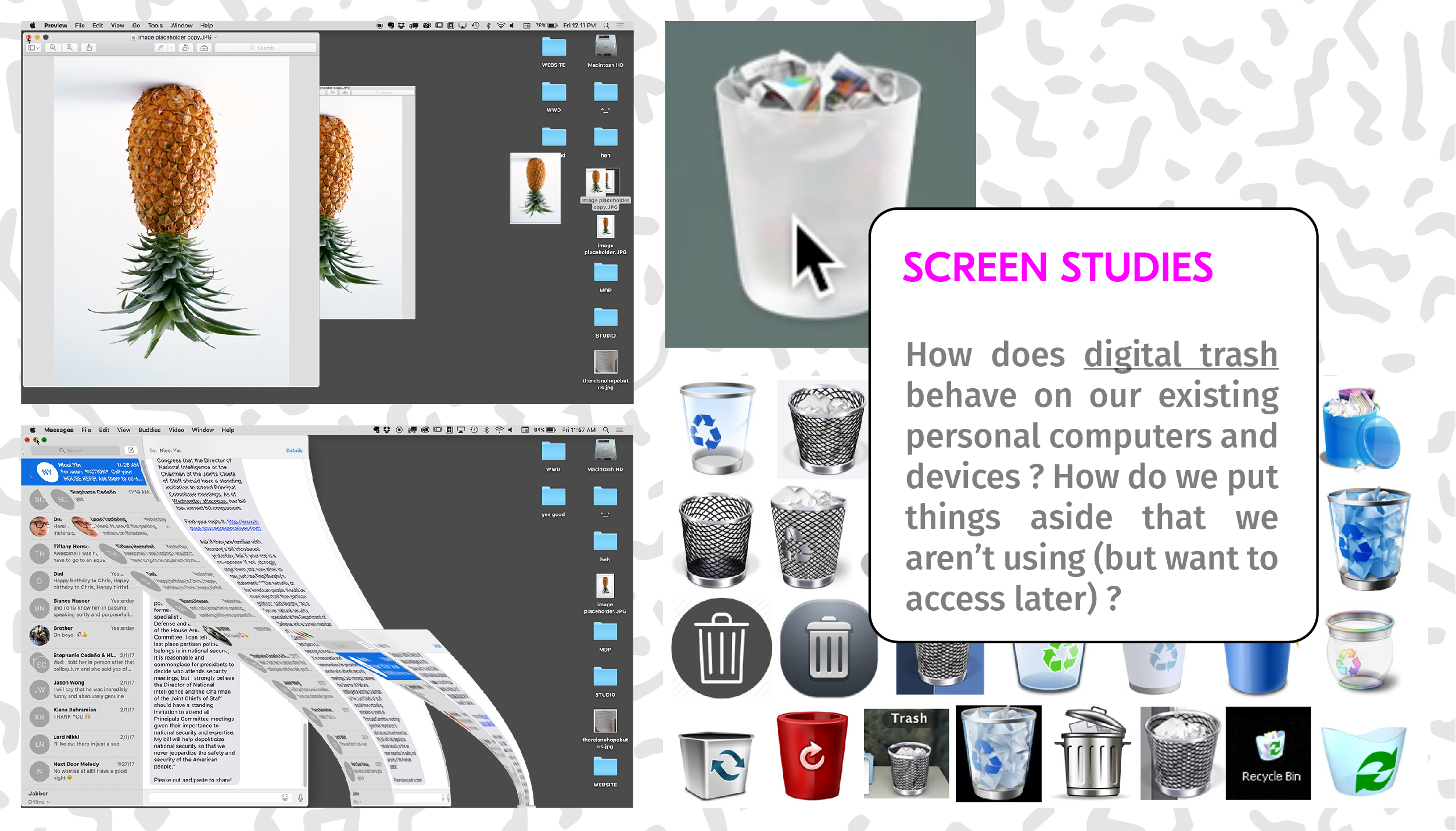
Task: Click the Share button in Preview's toolbar
Action: (89, 48)
